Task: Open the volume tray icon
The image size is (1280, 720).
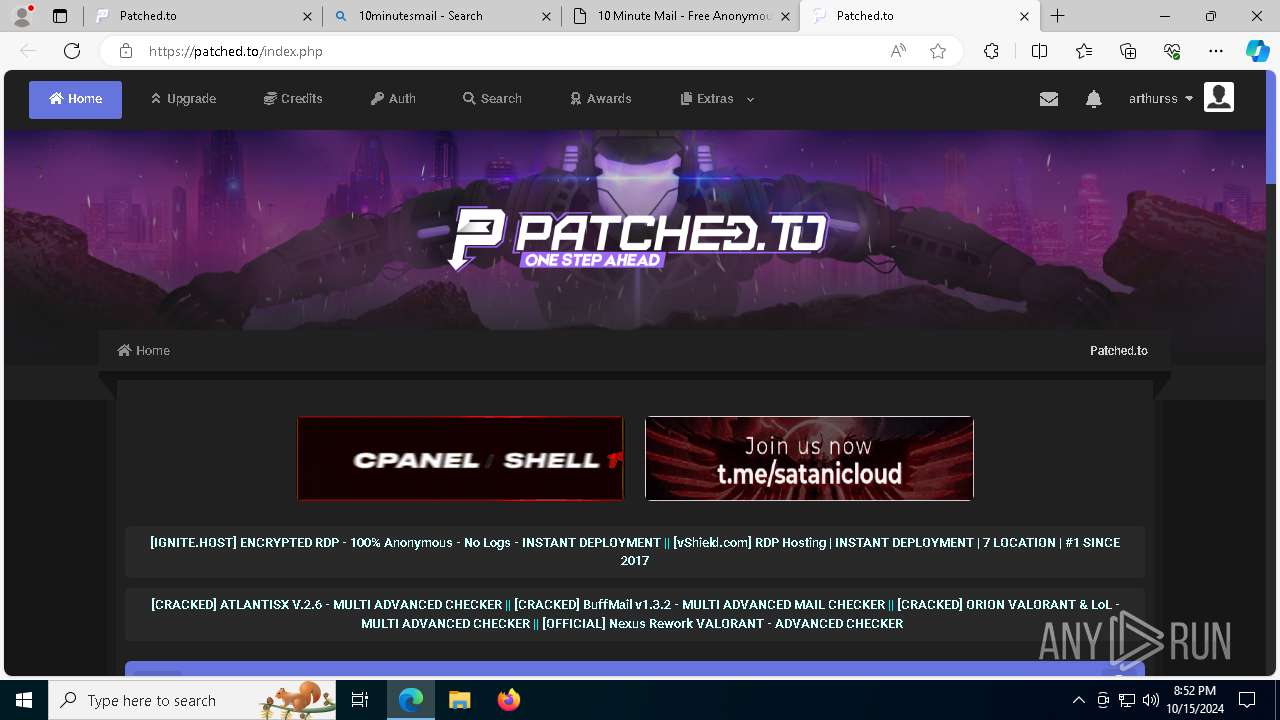Action: [x=1151, y=700]
